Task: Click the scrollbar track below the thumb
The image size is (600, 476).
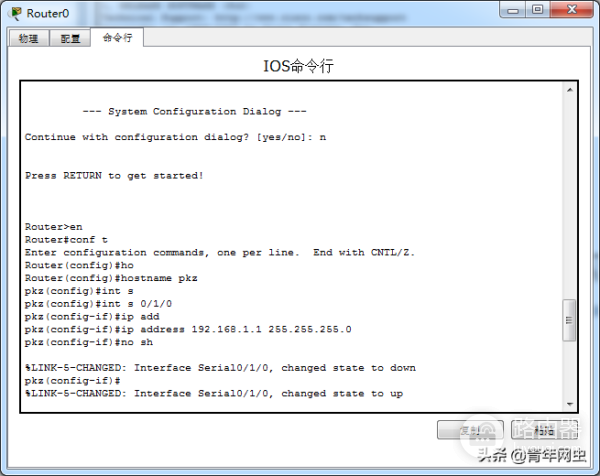Action: pyautogui.click(x=570, y=370)
